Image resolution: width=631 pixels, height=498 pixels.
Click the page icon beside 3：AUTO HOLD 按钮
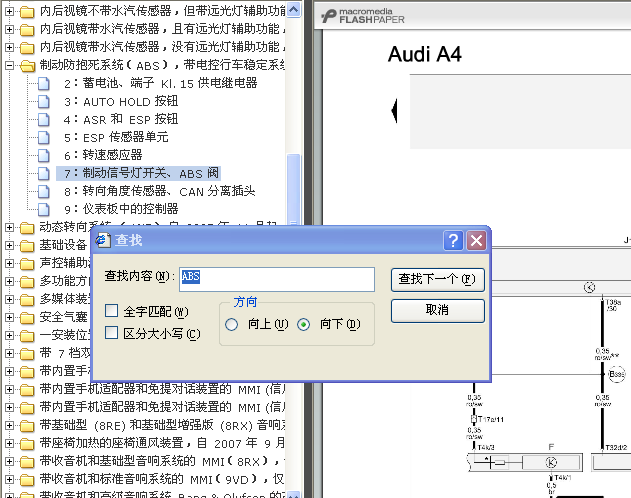coord(44,101)
